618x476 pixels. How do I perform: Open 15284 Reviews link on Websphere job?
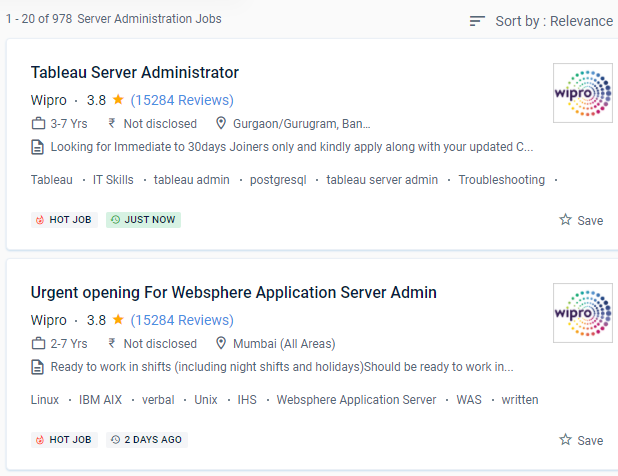point(182,320)
